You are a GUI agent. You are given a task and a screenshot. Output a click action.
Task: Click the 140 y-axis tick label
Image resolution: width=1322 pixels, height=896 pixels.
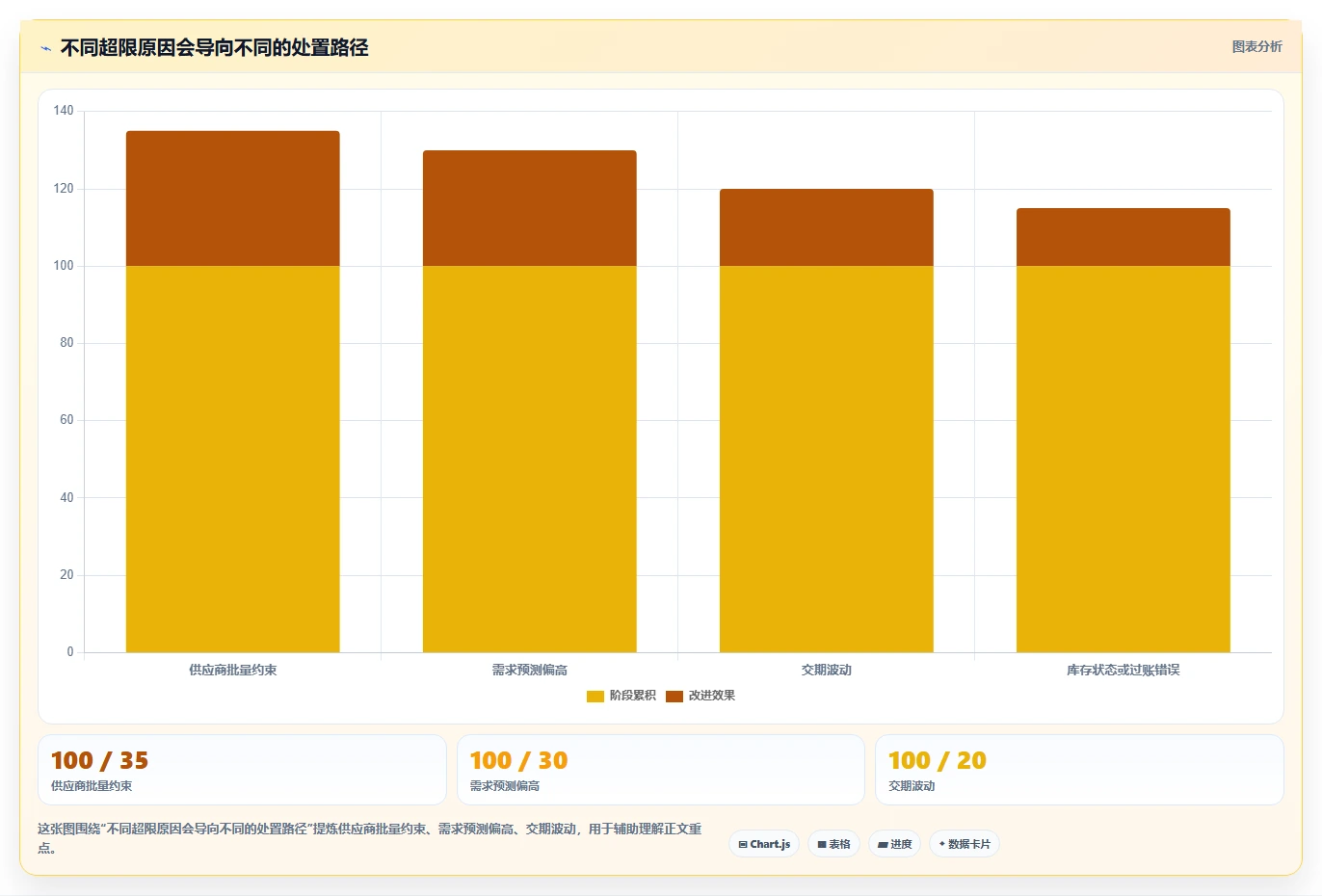64,111
